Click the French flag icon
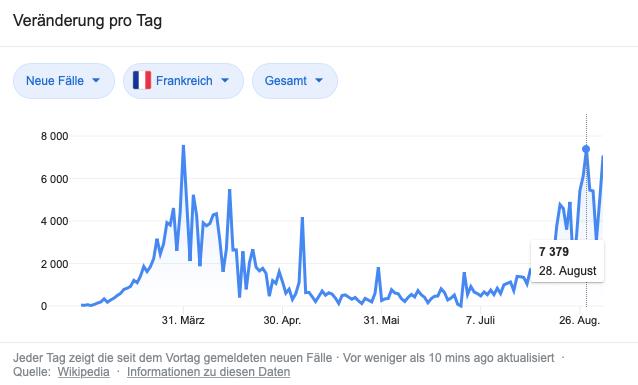 click(142, 80)
